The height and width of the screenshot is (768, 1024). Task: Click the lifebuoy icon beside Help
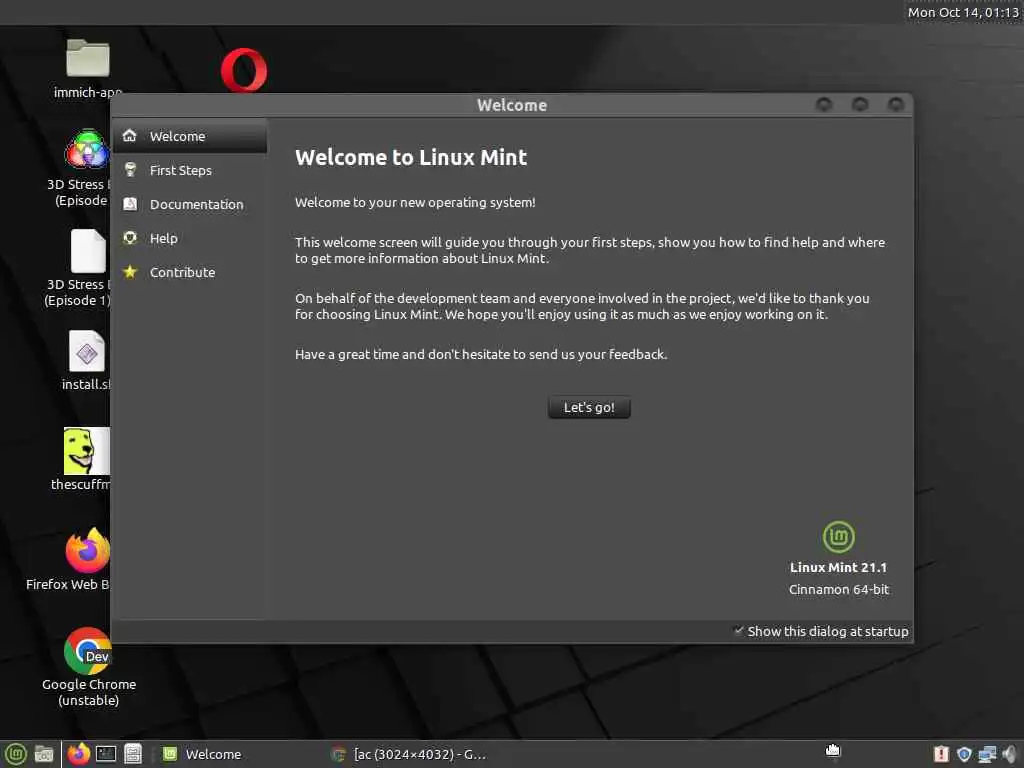[x=130, y=238]
